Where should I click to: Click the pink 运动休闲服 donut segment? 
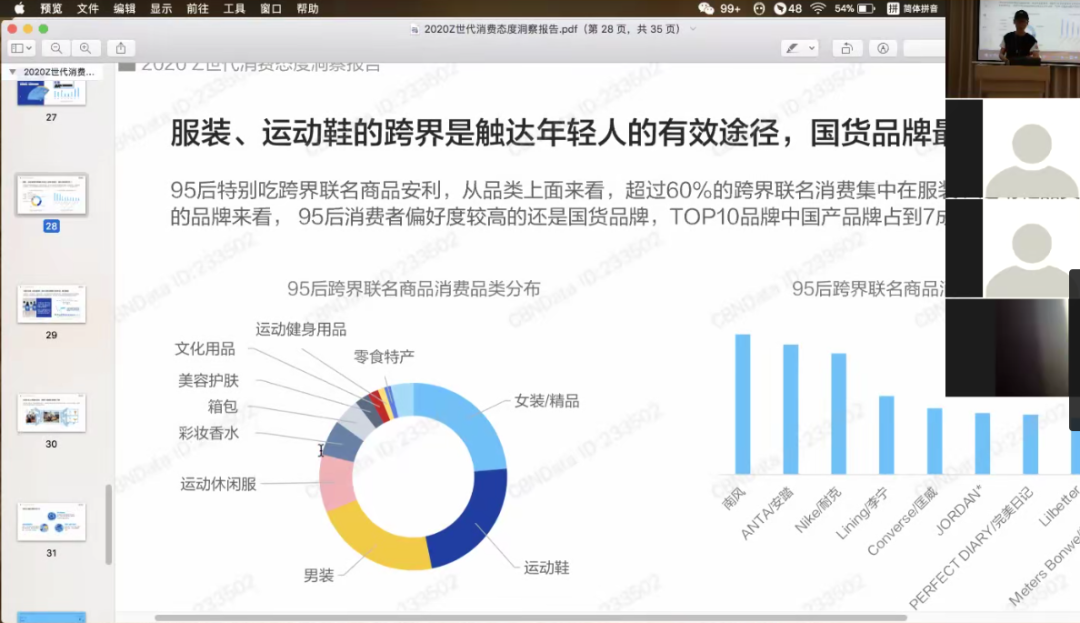(336, 482)
